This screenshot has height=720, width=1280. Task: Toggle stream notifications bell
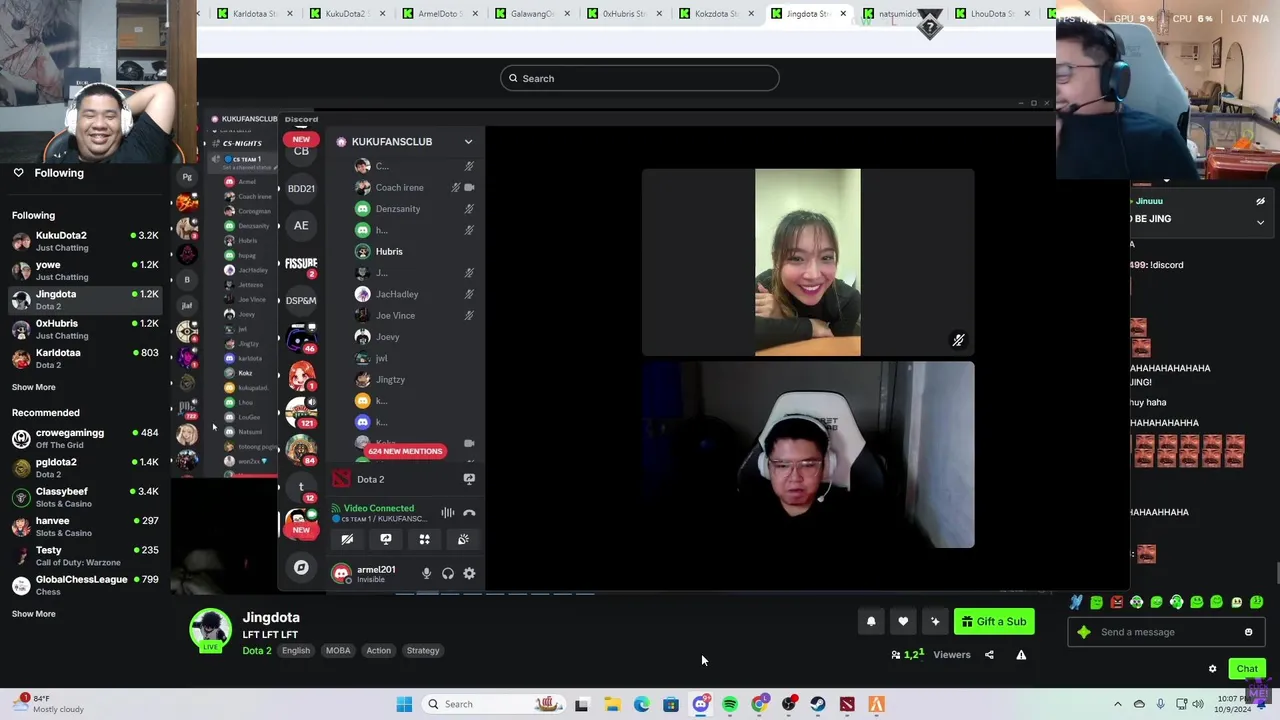tap(871, 622)
